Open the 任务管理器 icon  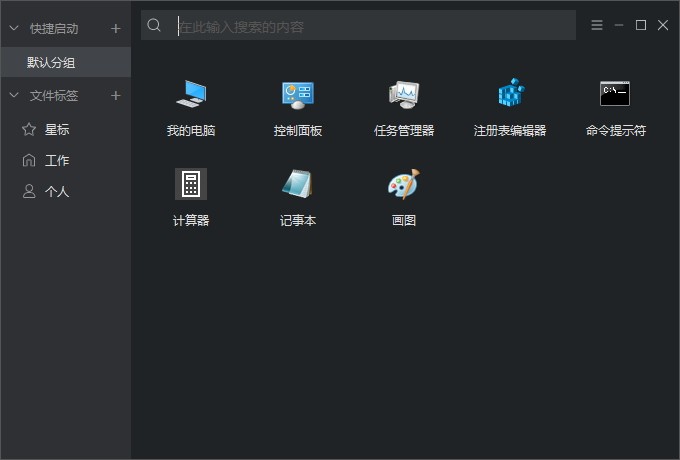pos(404,94)
